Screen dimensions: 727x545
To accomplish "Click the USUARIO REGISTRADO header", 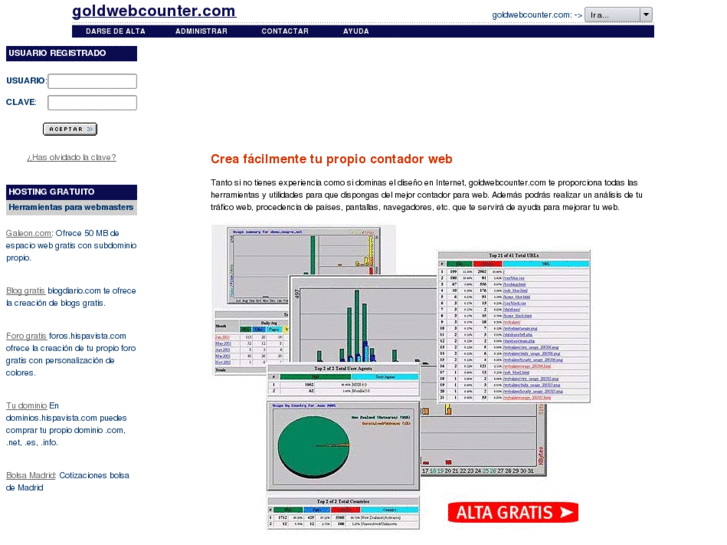I will click(71, 53).
